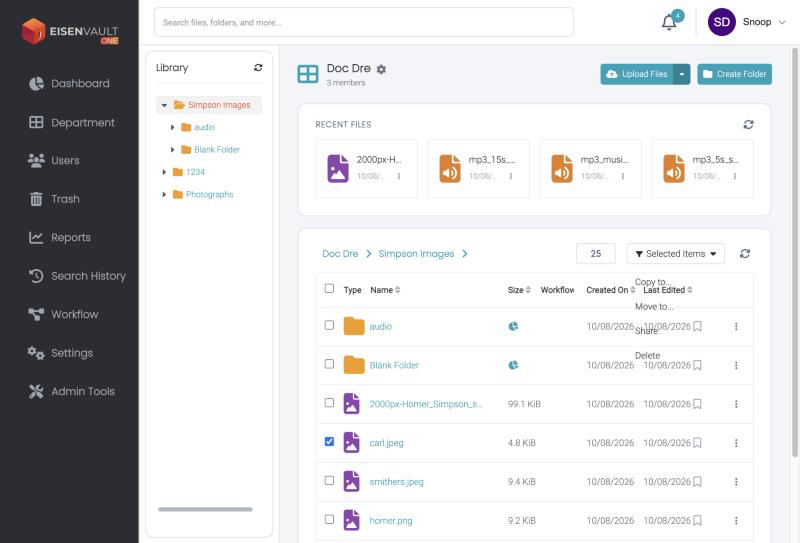Sort the table by Size column
Image resolution: width=800 pixels, height=543 pixels.
coord(519,290)
